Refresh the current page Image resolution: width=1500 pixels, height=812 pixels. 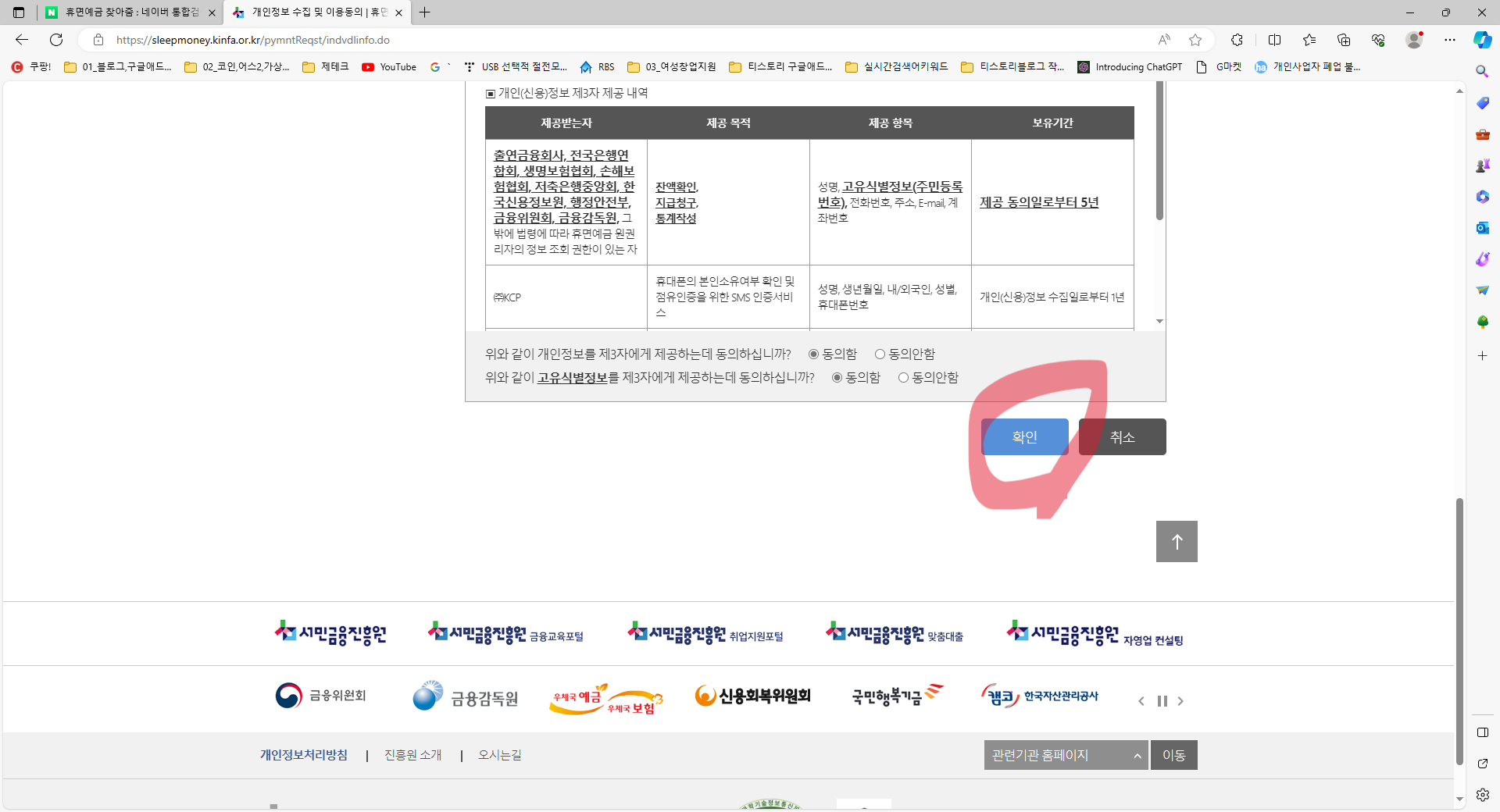point(55,40)
